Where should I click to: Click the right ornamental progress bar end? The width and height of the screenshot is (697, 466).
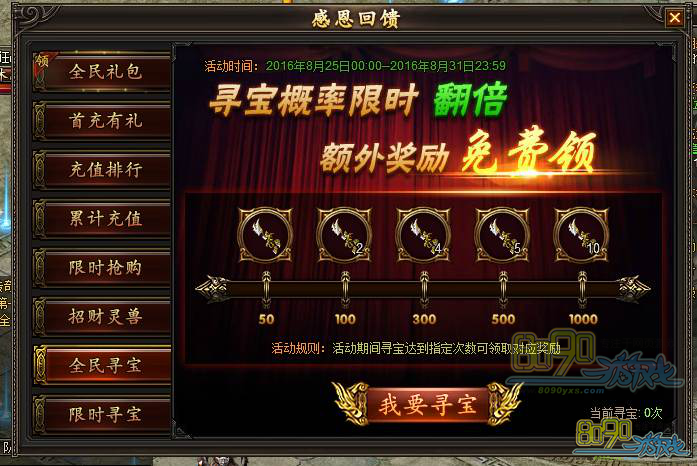(633, 289)
